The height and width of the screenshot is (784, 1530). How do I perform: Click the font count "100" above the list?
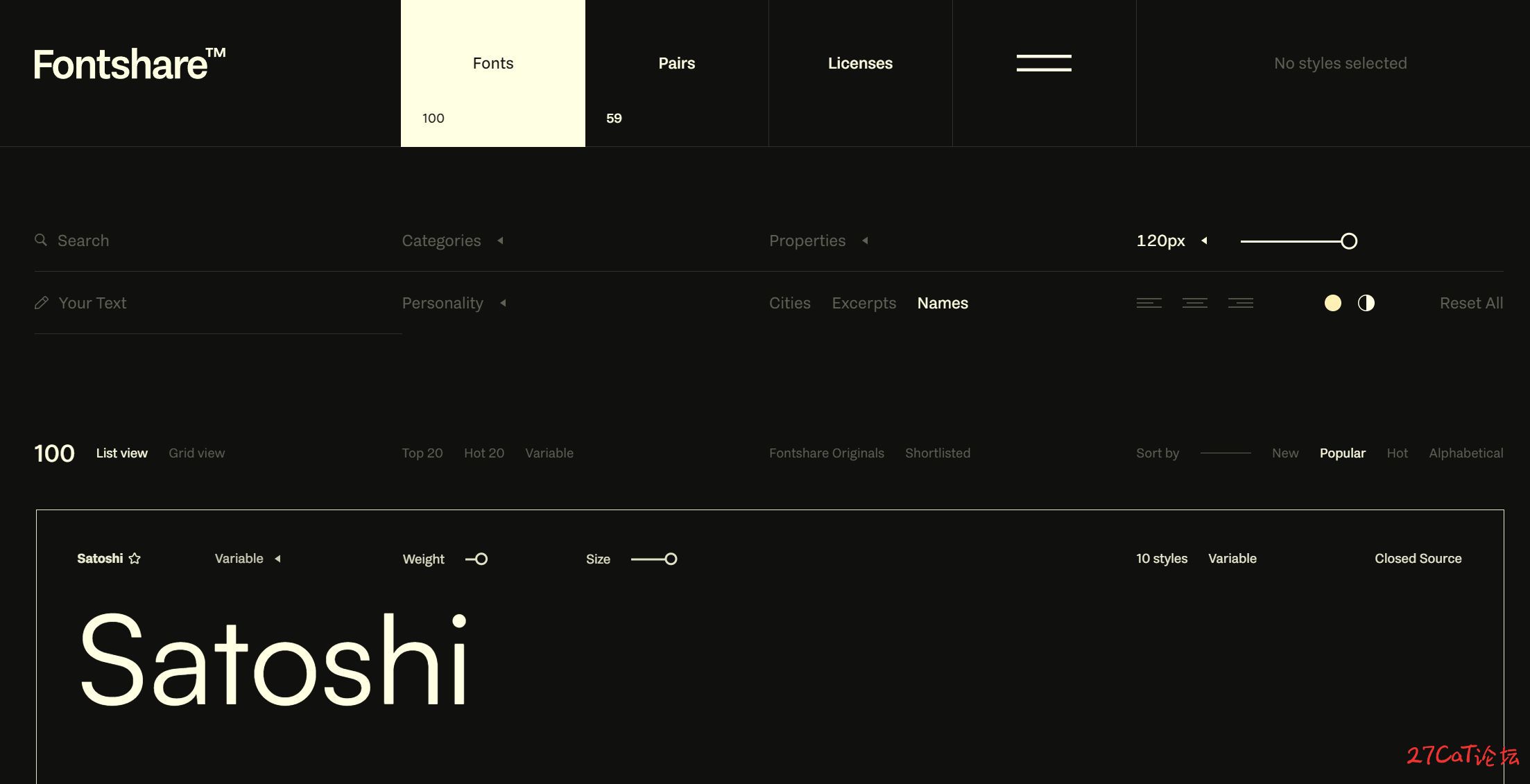[x=54, y=453]
